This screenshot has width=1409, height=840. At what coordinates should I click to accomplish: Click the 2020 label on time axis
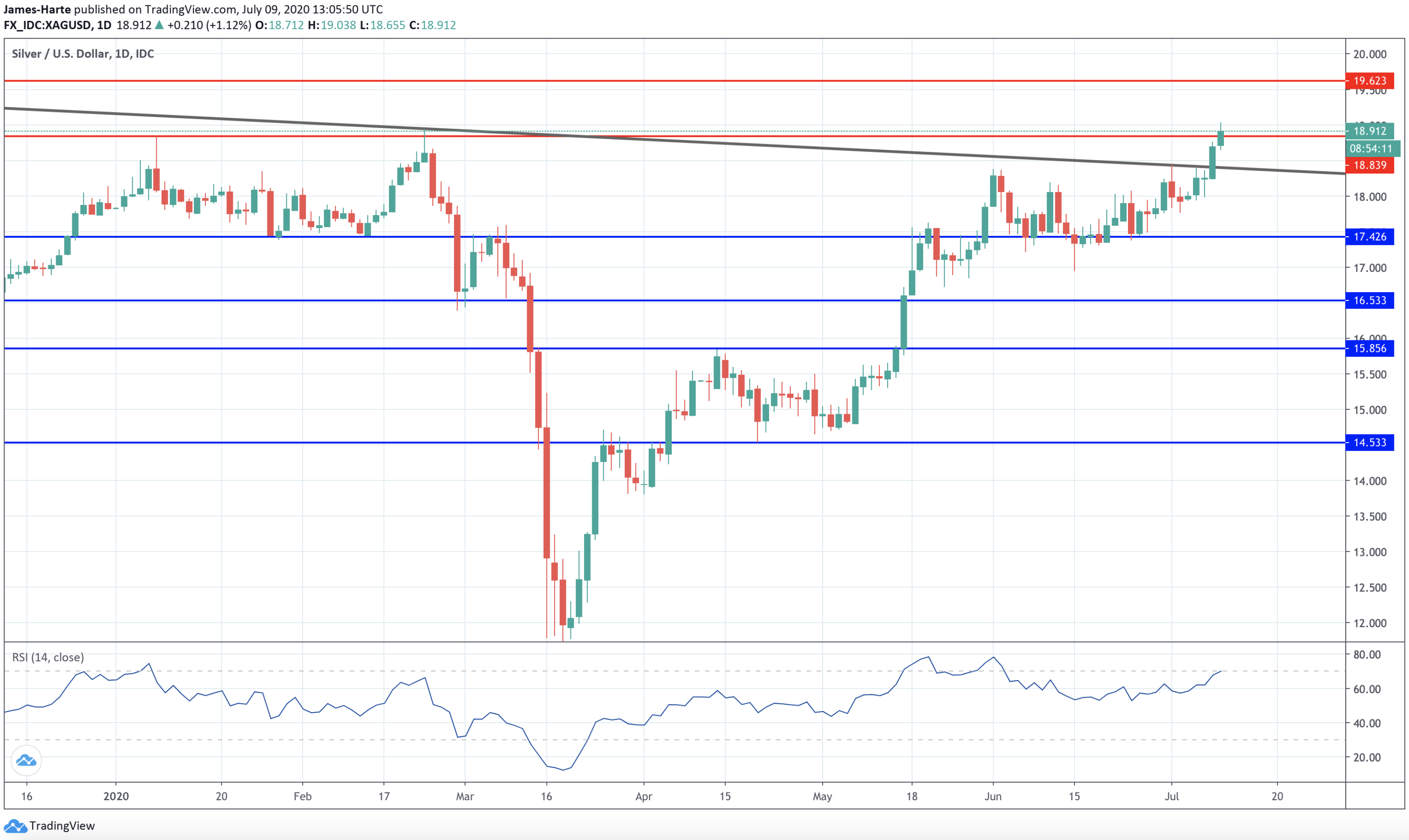(x=116, y=797)
